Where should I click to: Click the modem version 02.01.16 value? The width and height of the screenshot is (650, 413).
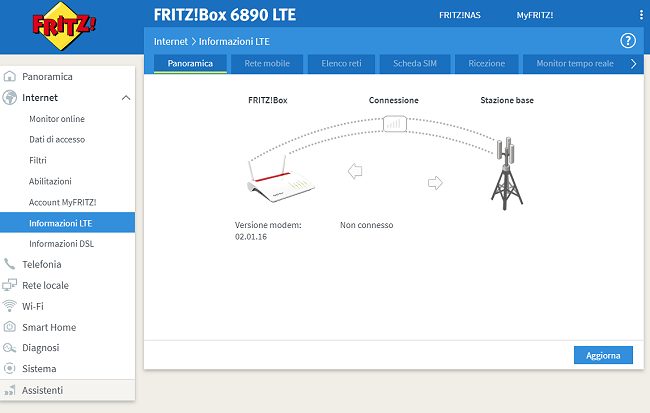pyautogui.click(x=251, y=237)
